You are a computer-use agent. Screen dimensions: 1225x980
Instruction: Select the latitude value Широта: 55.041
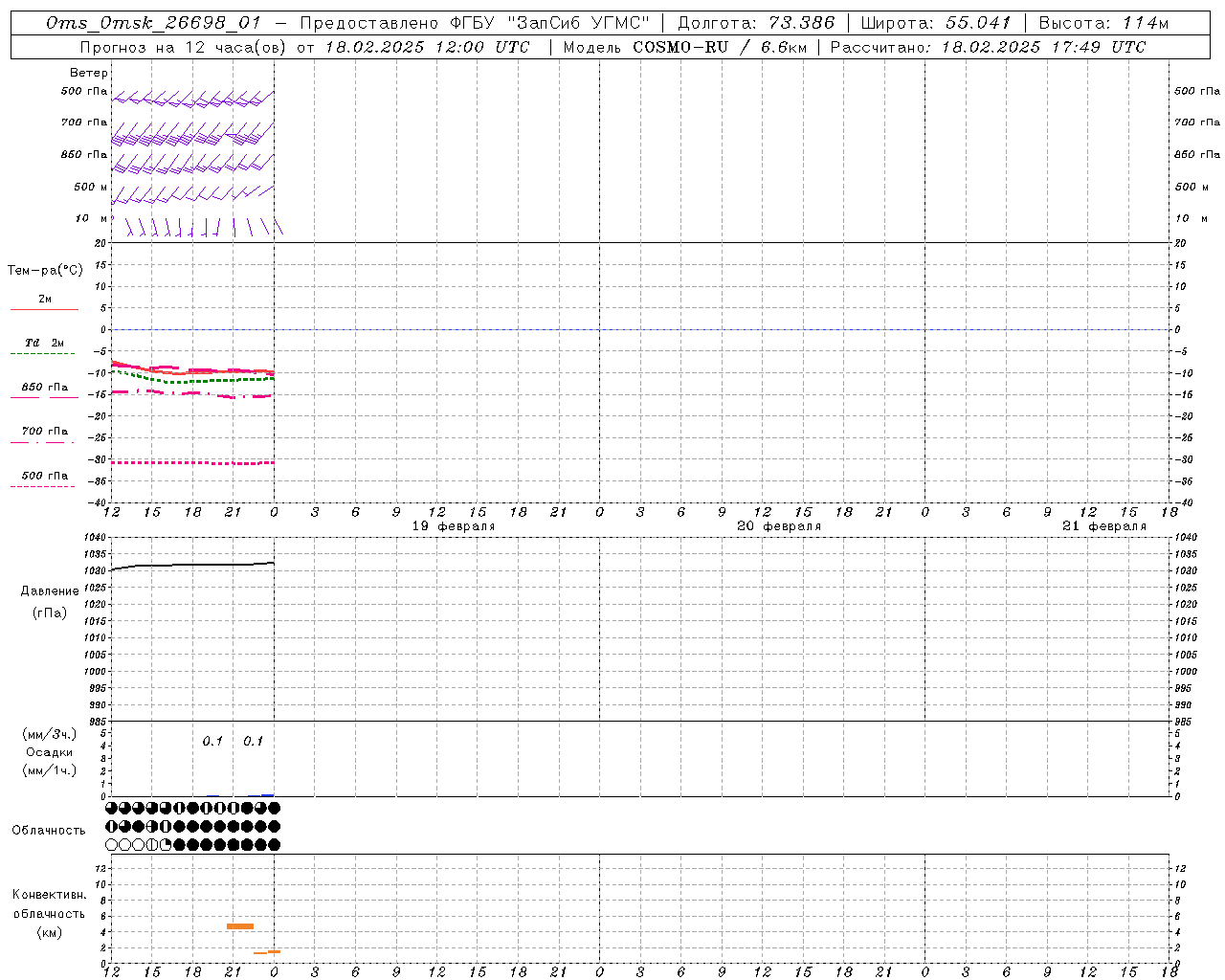(935, 23)
